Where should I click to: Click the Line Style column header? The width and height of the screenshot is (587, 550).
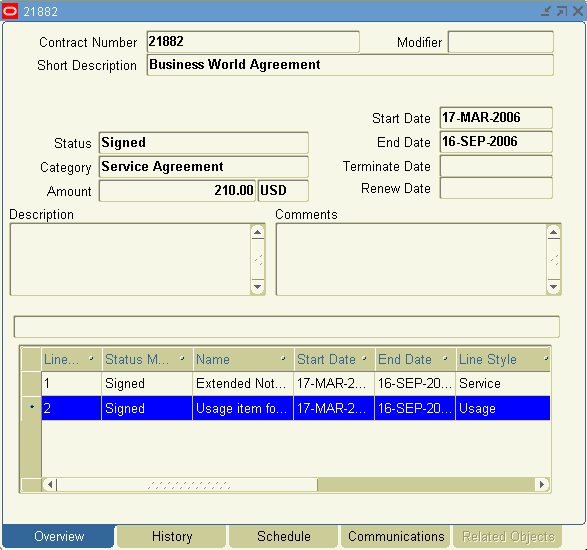click(x=503, y=359)
